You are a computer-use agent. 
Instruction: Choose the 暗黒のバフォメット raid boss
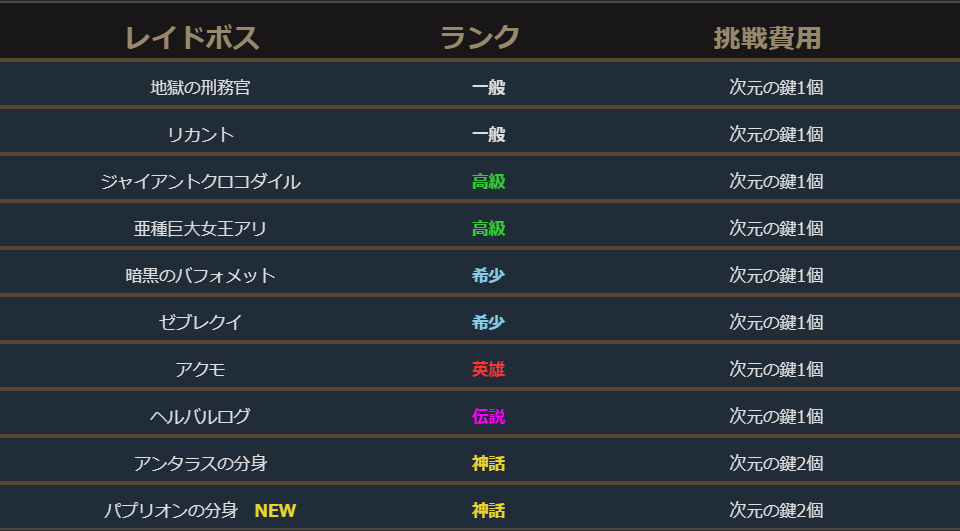(x=200, y=275)
